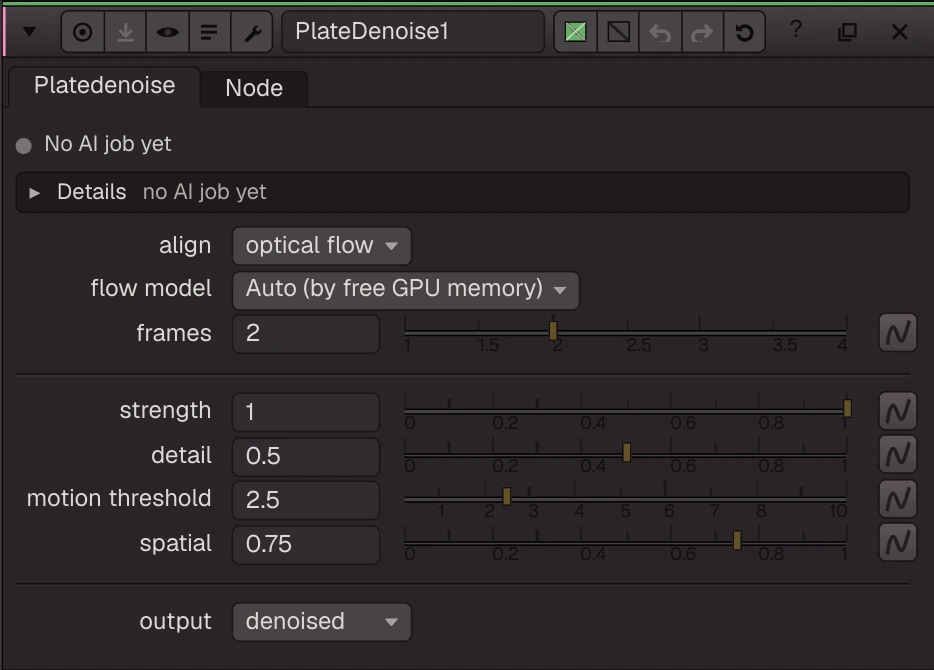
Task: Switch to the Node tab
Action: coord(254,89)
